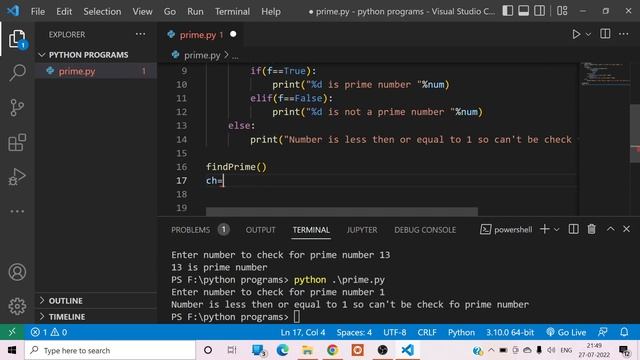
Task: Change encoding via UTF-8 status entry
Action: click(394, 332)
